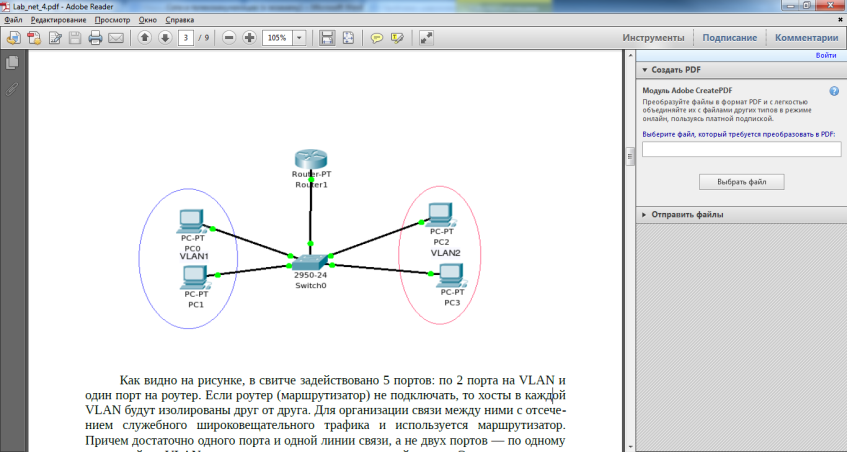Switch to read mode with expand arrows icon
Screen dimensions: 847x452
click(426, 38)
